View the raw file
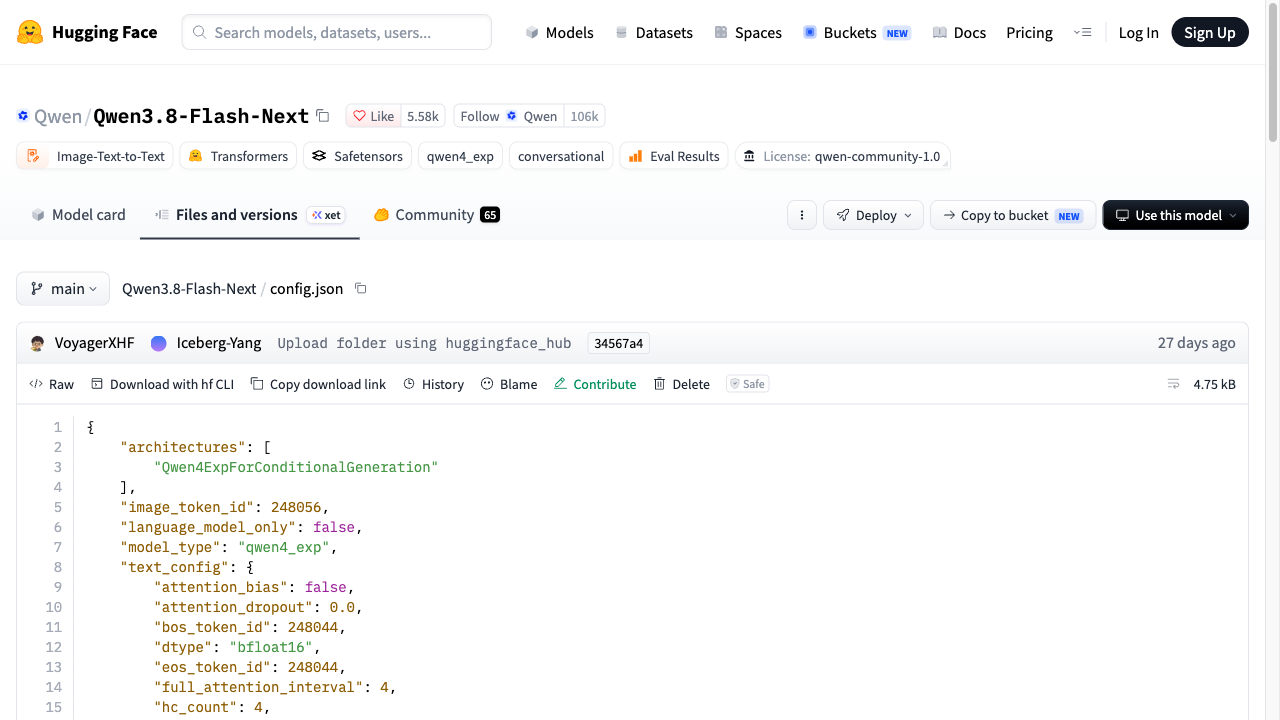Viewport: 1280px width, 720px height. pos(52,384)
